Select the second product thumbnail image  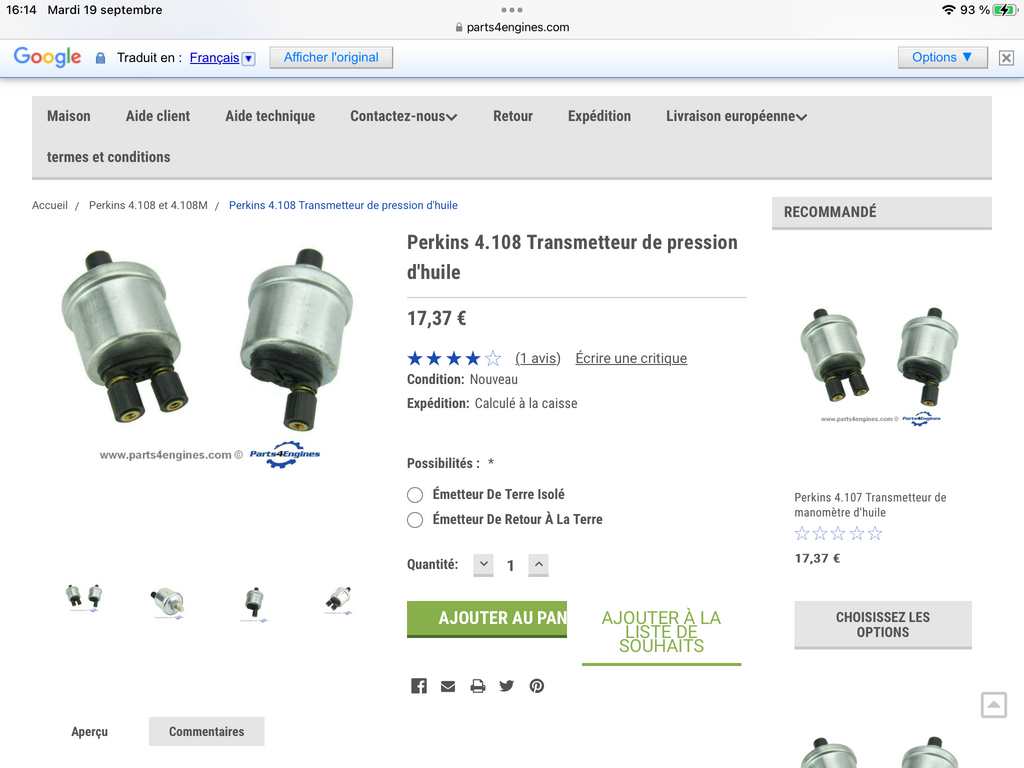[x=168, y=601]
